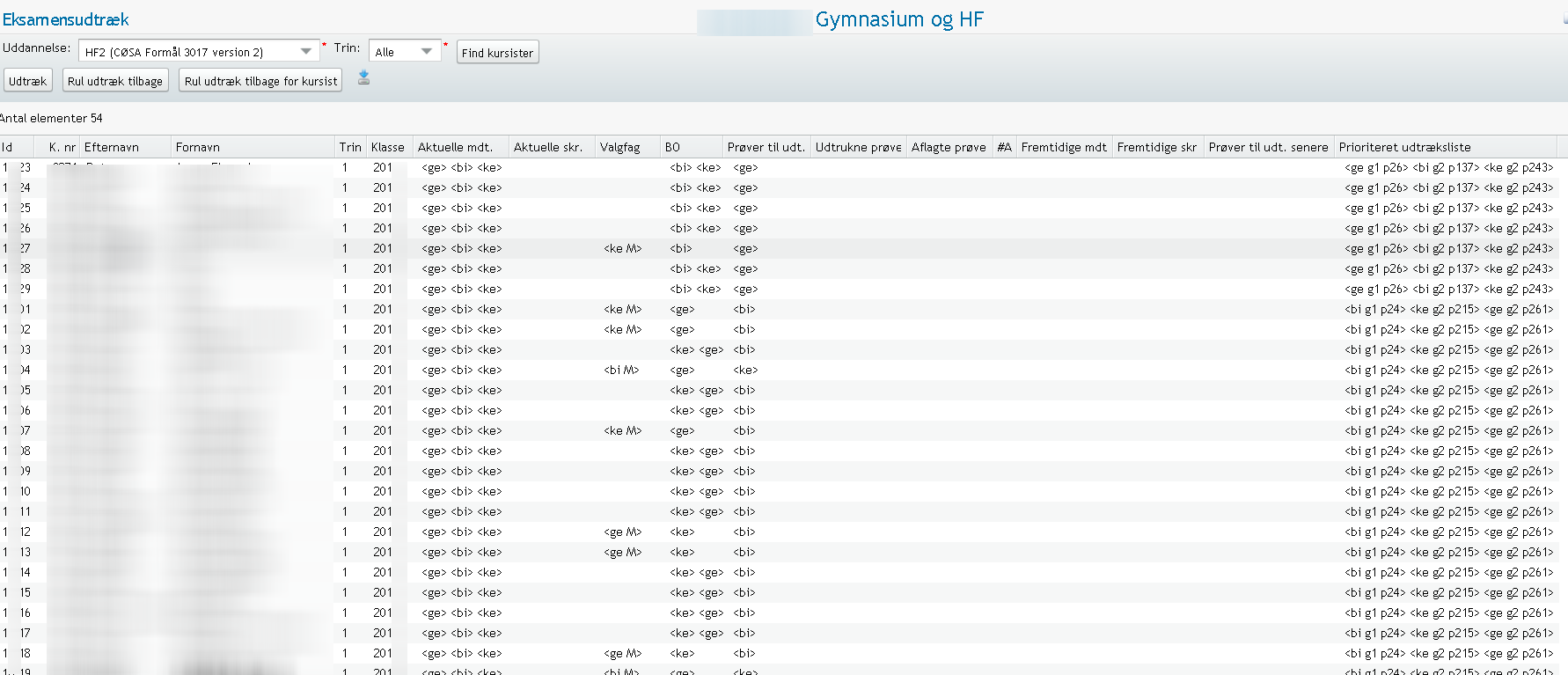Sort by the Efternavn column header
The width and height of the screenshot is (1568, 675).
coord(126,147)
